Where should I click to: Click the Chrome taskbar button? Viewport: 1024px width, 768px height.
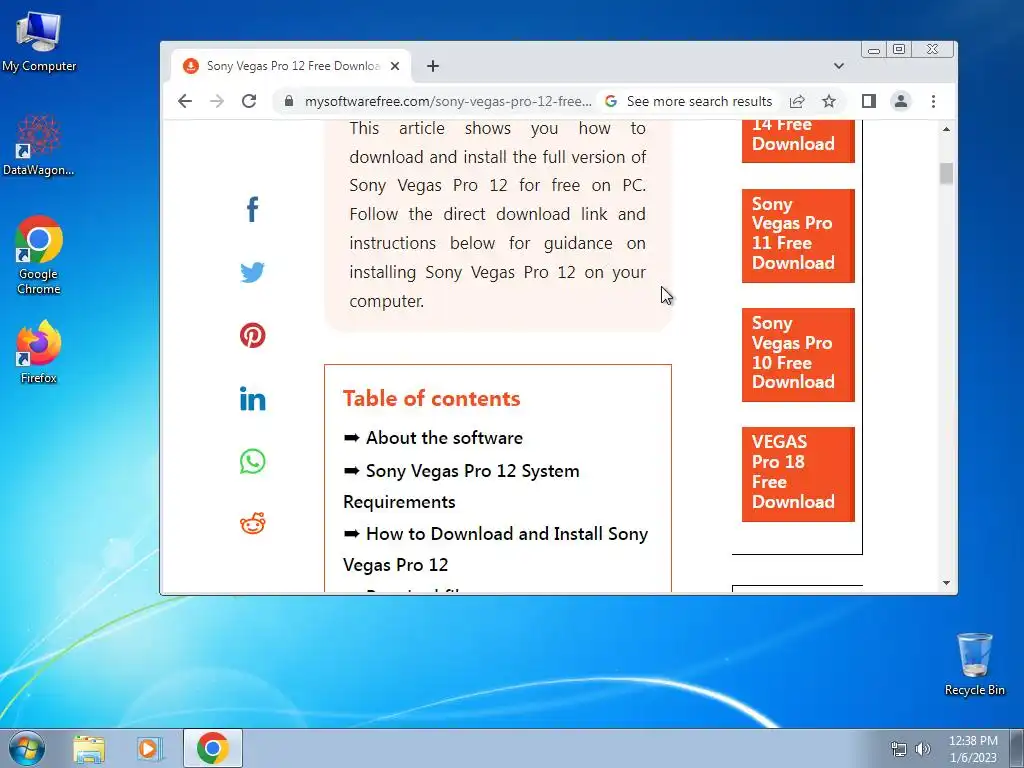click(x=213, y=748)
